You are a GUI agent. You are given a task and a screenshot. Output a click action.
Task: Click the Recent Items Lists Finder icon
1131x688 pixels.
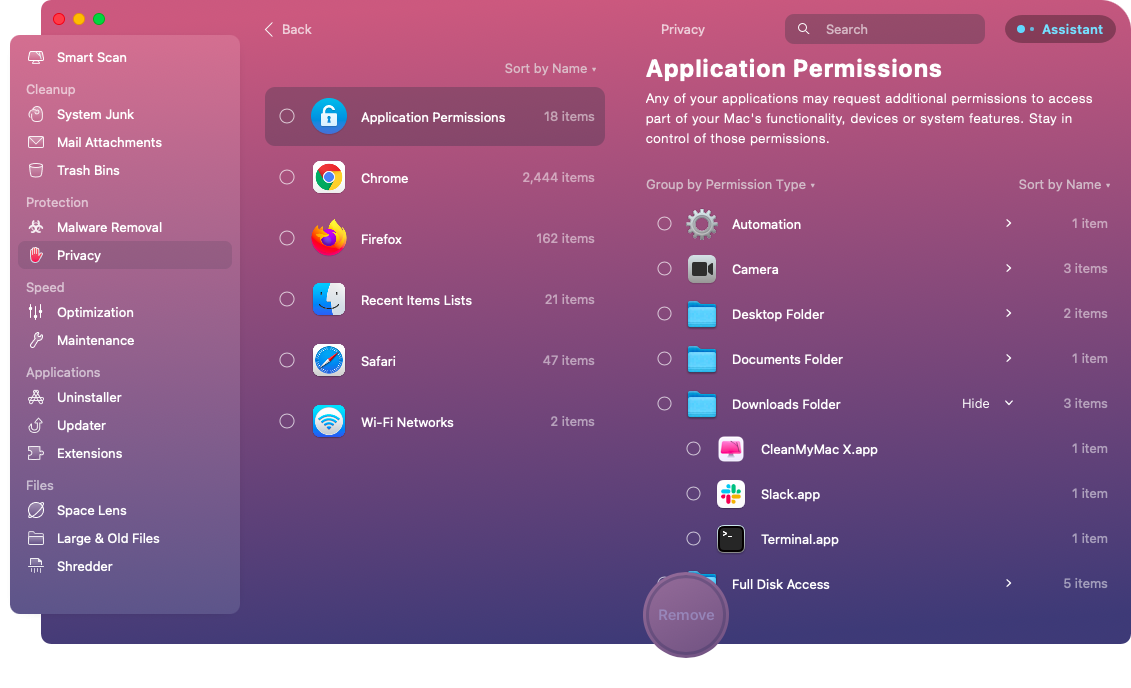[329, 299]
